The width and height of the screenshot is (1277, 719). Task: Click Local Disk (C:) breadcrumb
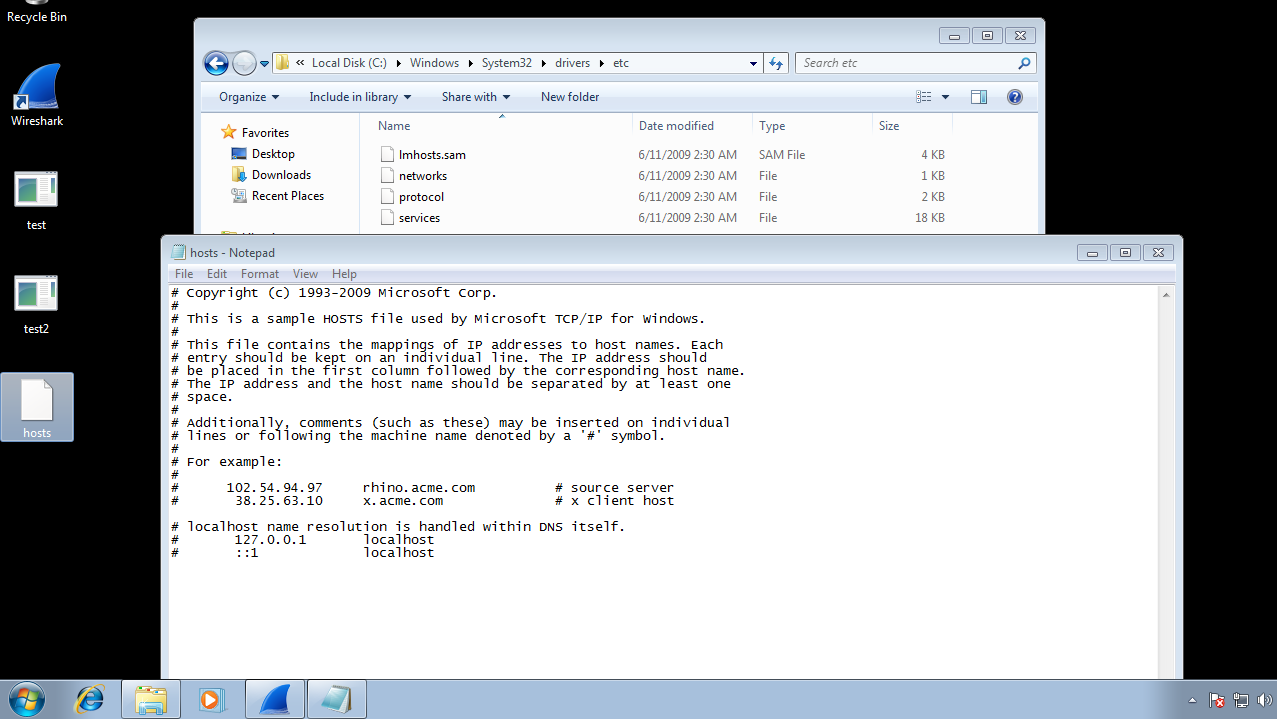[x=349, y=63]
